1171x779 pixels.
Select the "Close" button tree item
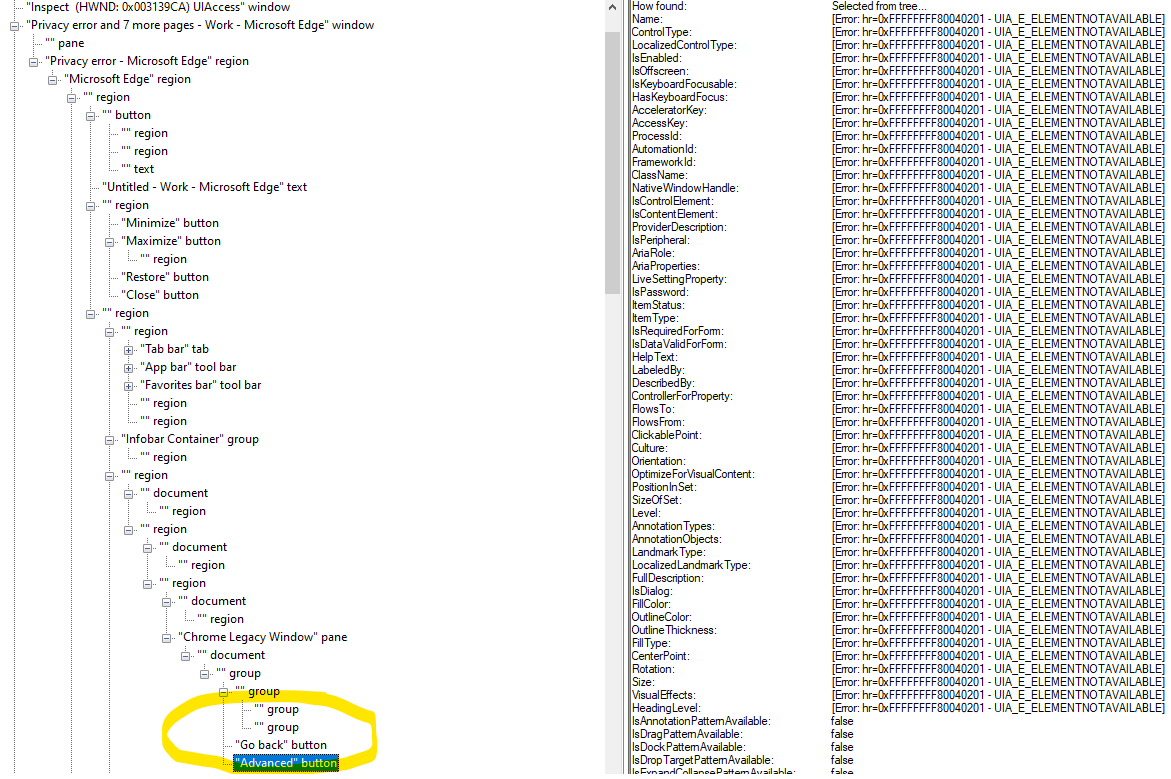click(x=160, y=295)
